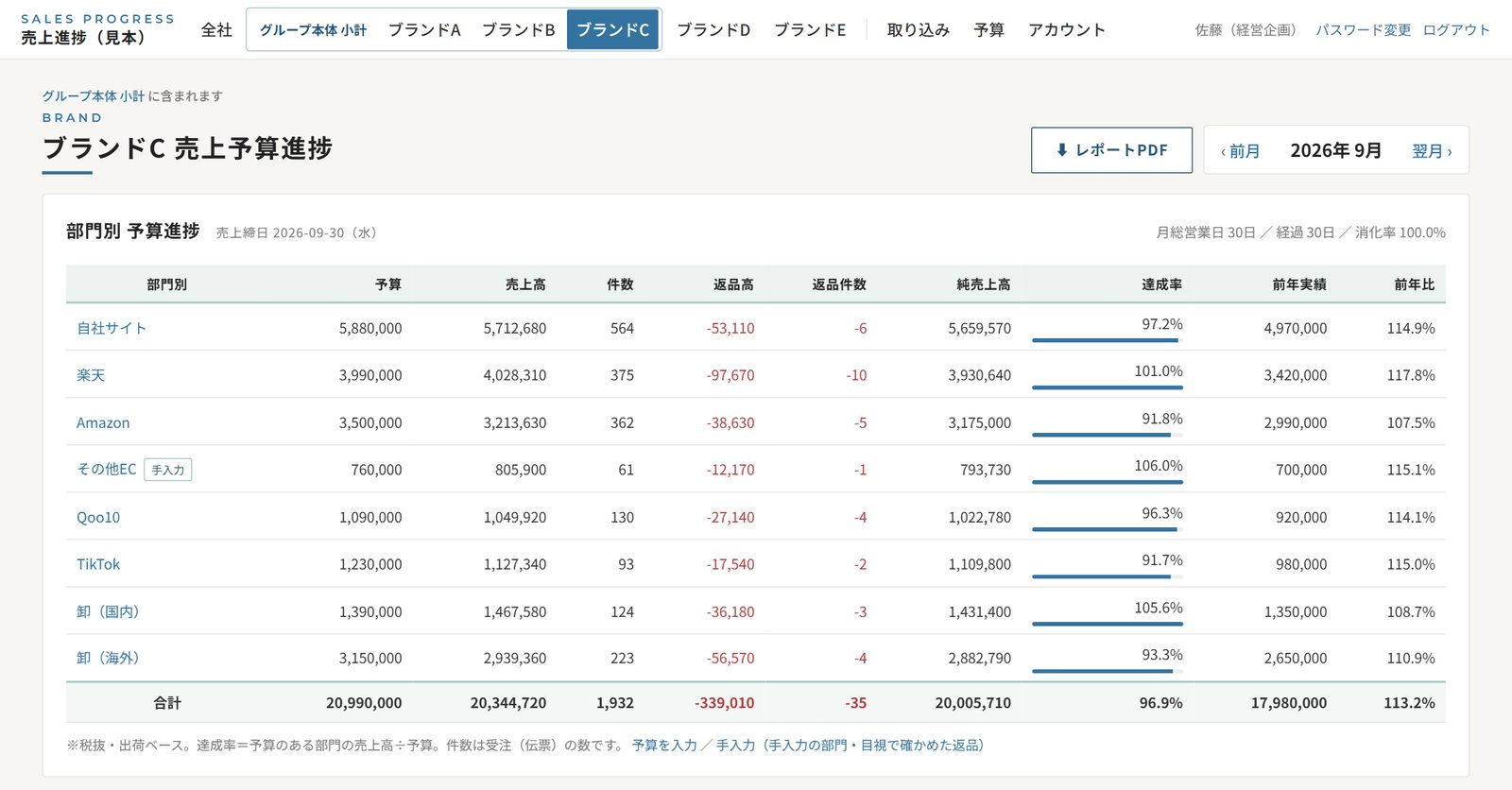Go to next month 翌月
This screenshot has height=790, width=1512.
pyautogui.click(x=1432, y=151)
